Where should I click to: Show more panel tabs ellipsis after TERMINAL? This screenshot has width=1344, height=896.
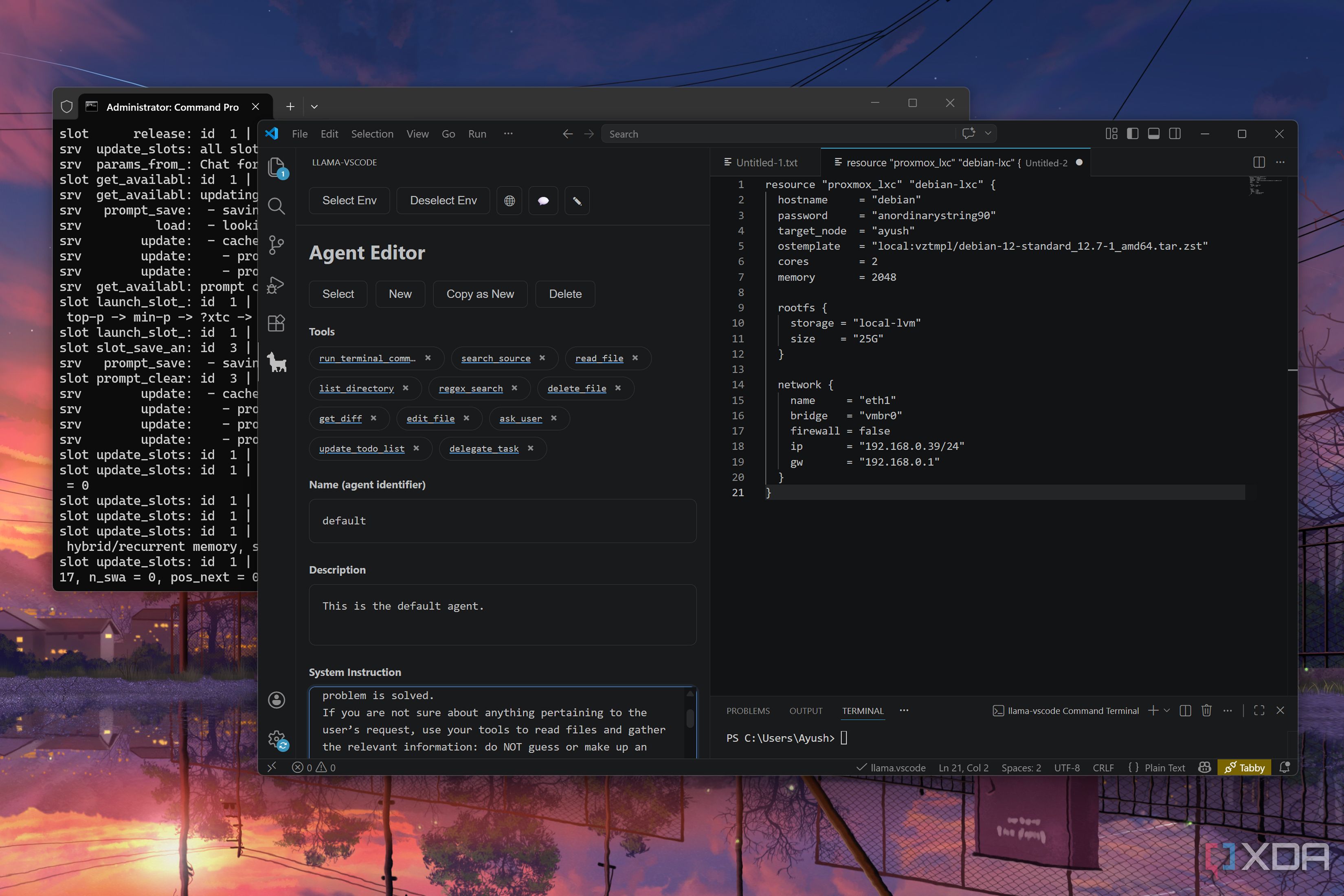(904, 710)
